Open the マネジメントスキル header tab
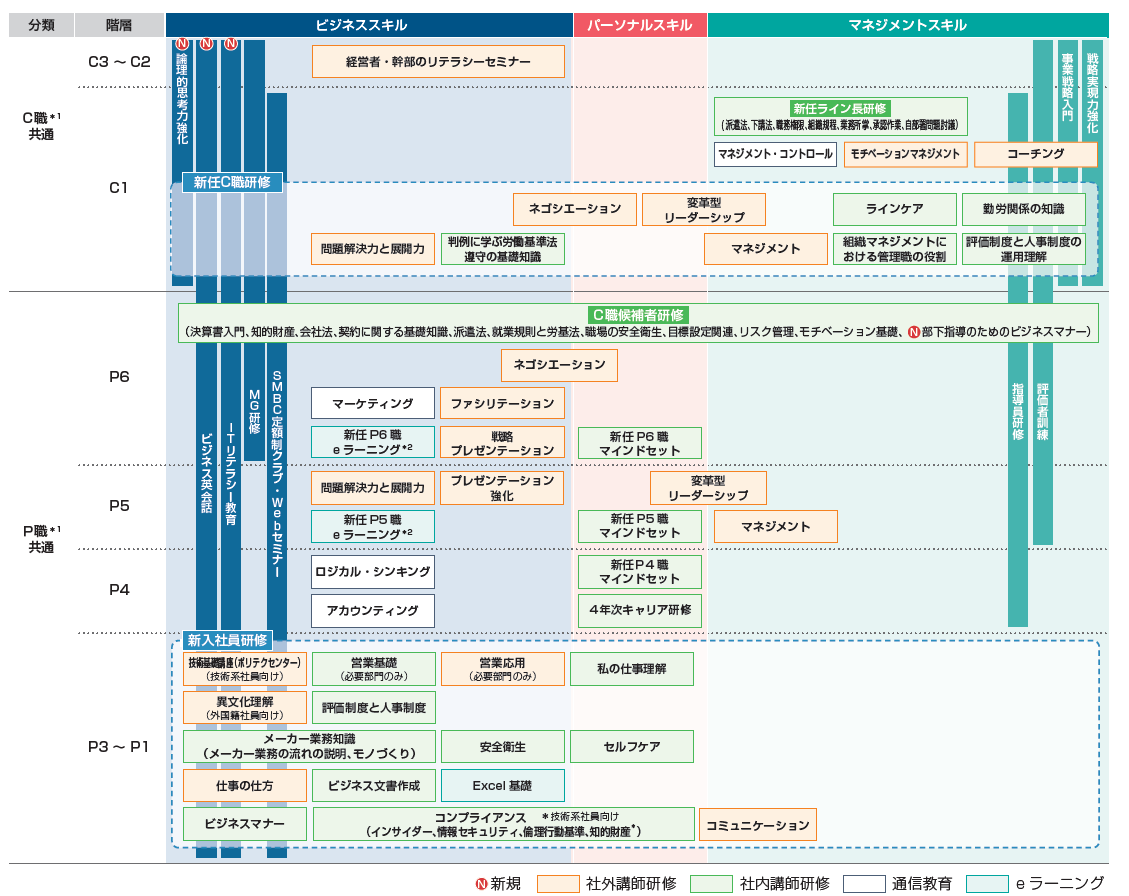This screenshot has height=896, width=1129. click(907, 25)
